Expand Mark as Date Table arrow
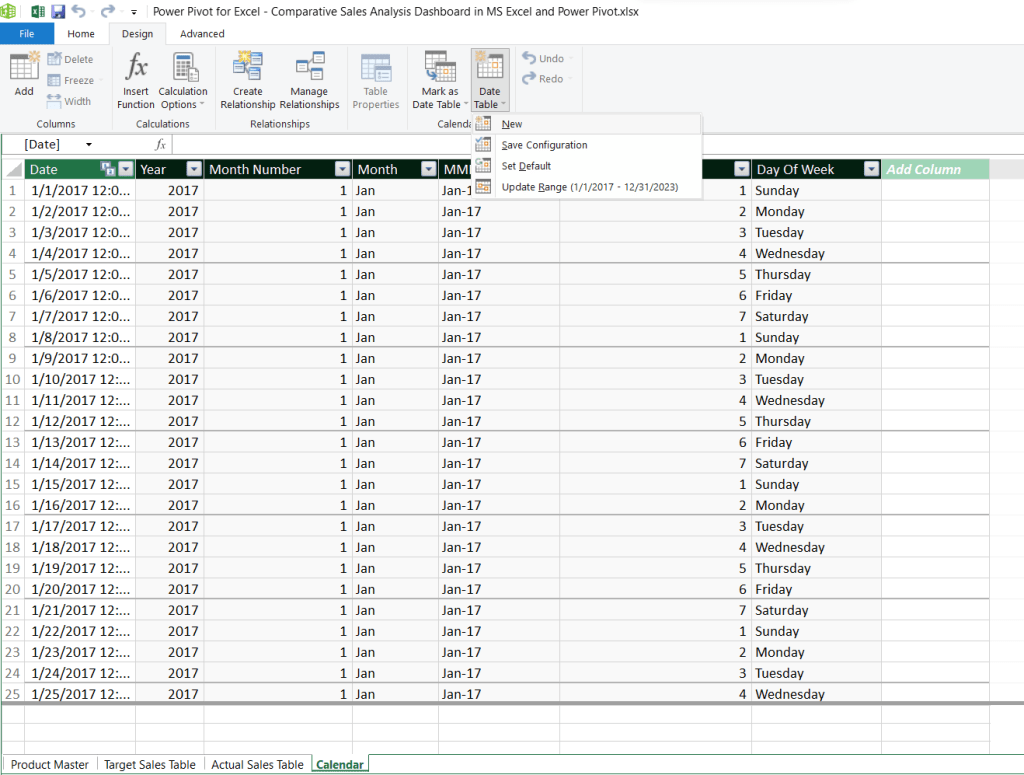 click(x=466, y=104)
